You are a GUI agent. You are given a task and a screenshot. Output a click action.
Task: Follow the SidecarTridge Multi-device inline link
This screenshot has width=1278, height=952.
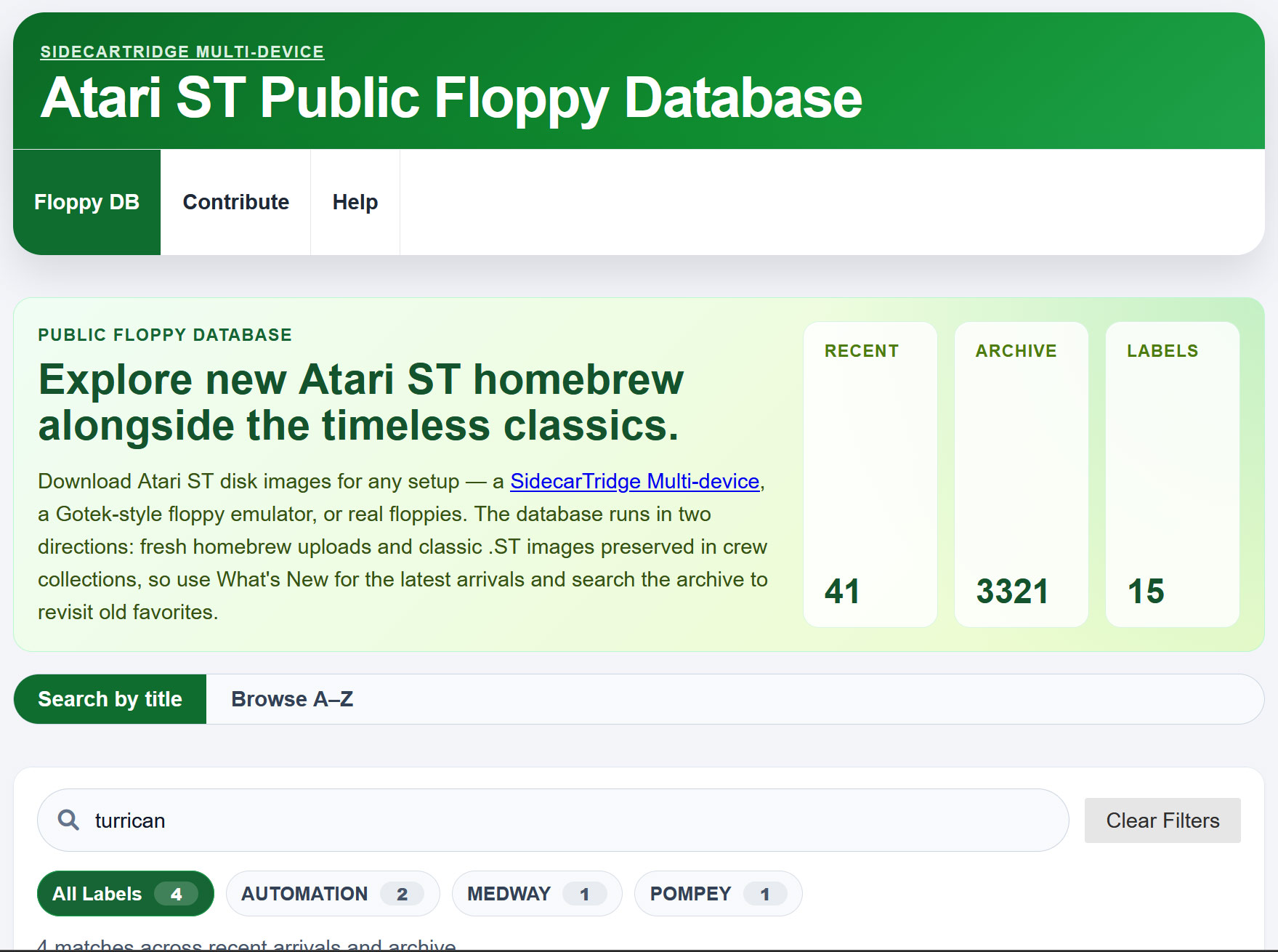click(634, 481)
